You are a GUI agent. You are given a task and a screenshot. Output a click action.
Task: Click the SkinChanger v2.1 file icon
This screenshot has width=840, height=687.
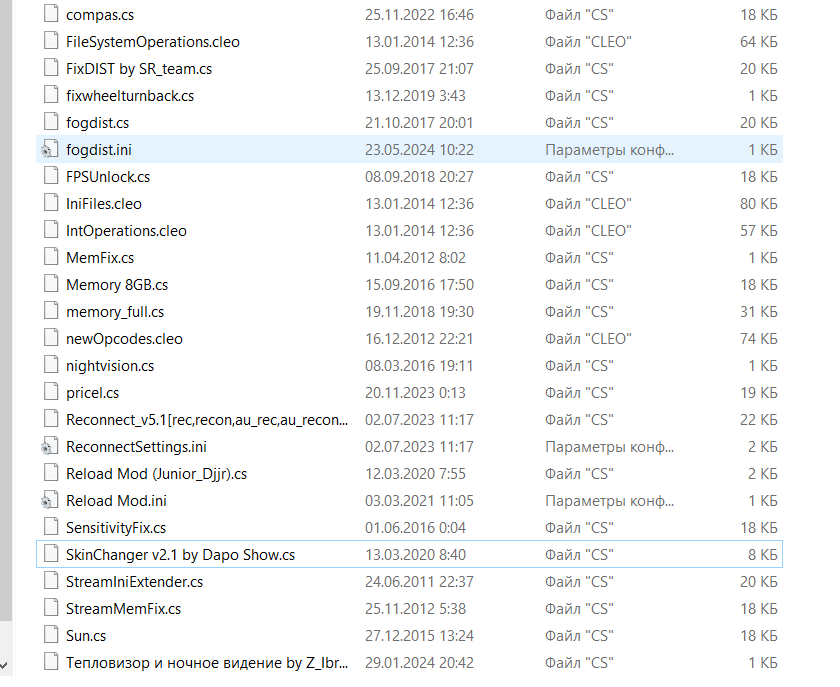point(50,554)
